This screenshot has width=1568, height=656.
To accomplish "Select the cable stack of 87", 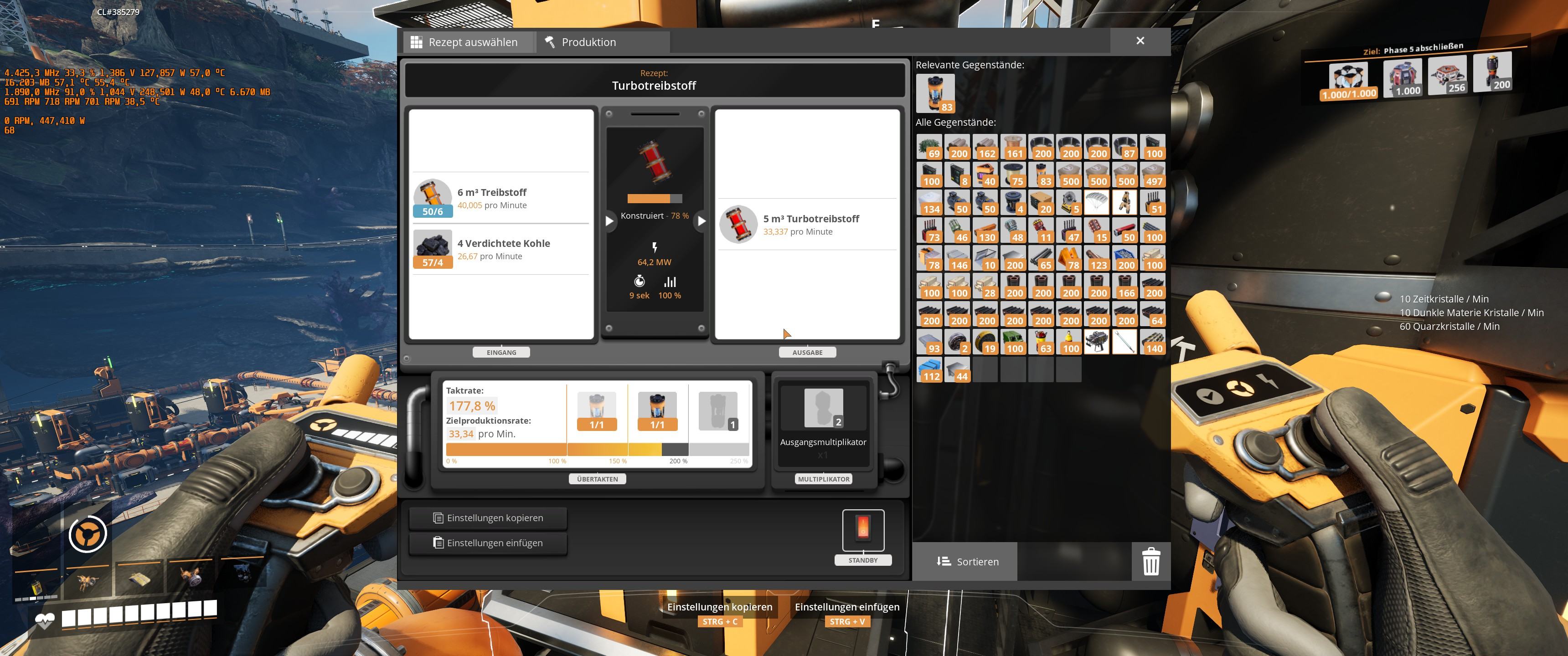I will tap(1125, 147).
